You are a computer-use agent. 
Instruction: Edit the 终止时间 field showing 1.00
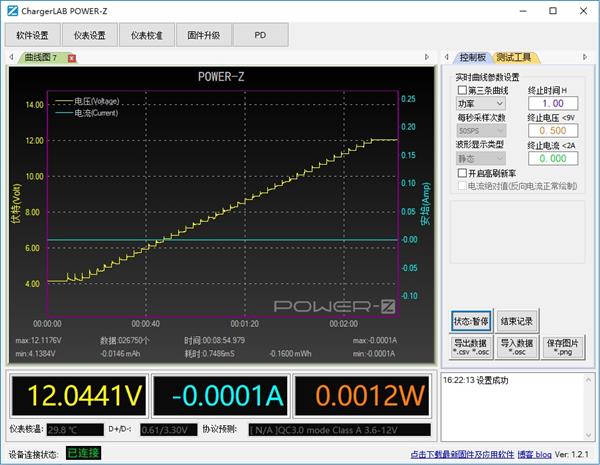point(553,103)
